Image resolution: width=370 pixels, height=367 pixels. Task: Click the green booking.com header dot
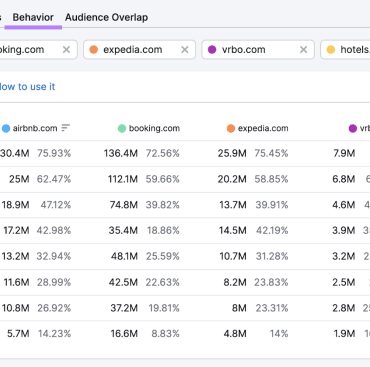click(122, 128)
